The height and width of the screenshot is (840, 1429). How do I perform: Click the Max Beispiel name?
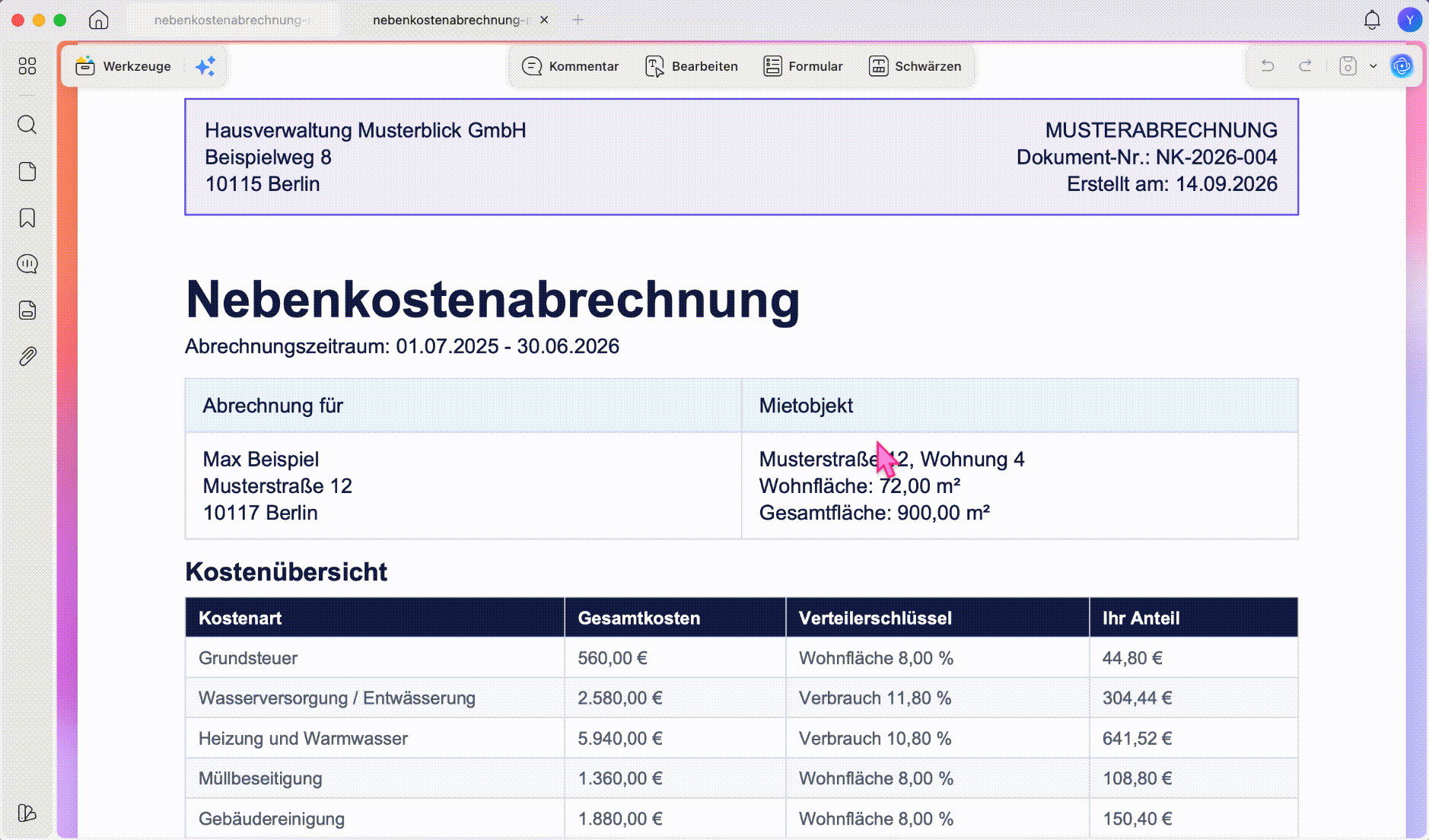pos(261,459)
